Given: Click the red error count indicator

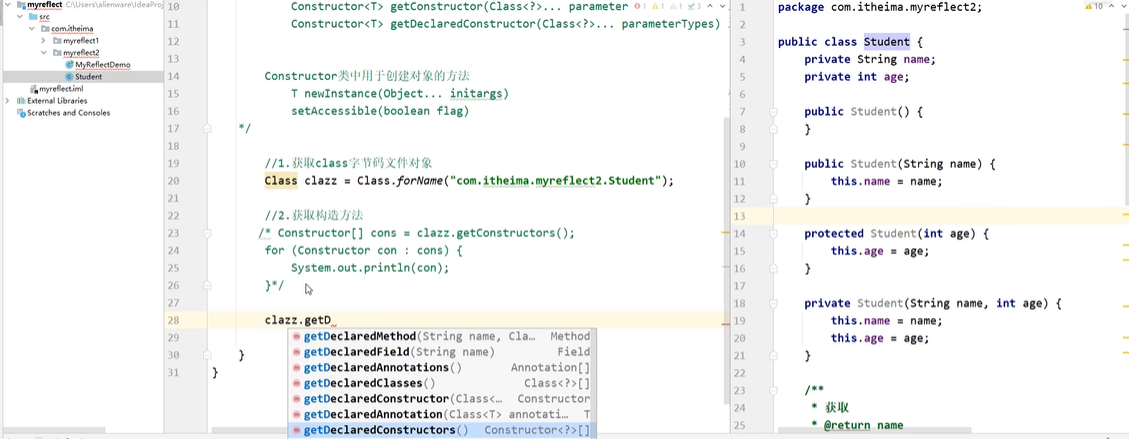Looking at the screenshot, I should pyautogui.click(x=640, y=6).
